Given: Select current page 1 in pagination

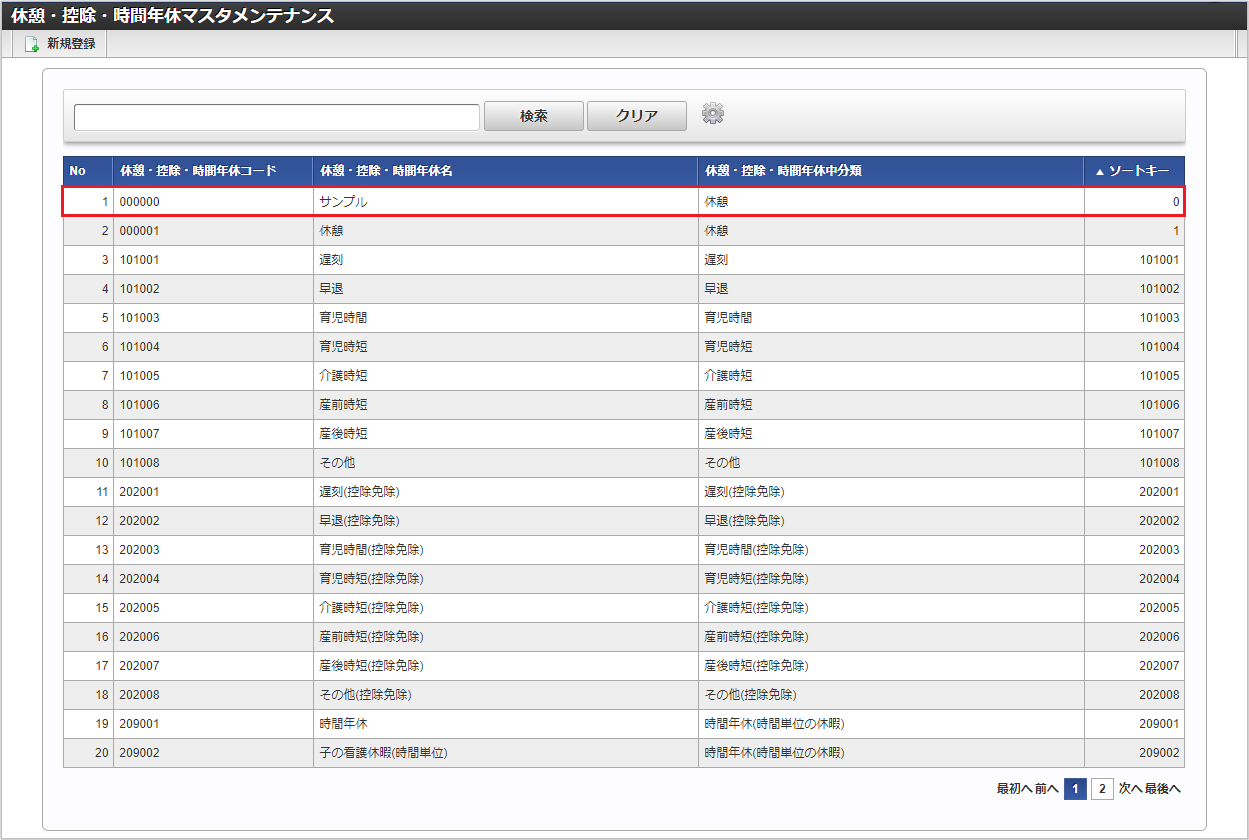Looking at the screenshot, I should pyautogui.click(x=1075, y=789).
